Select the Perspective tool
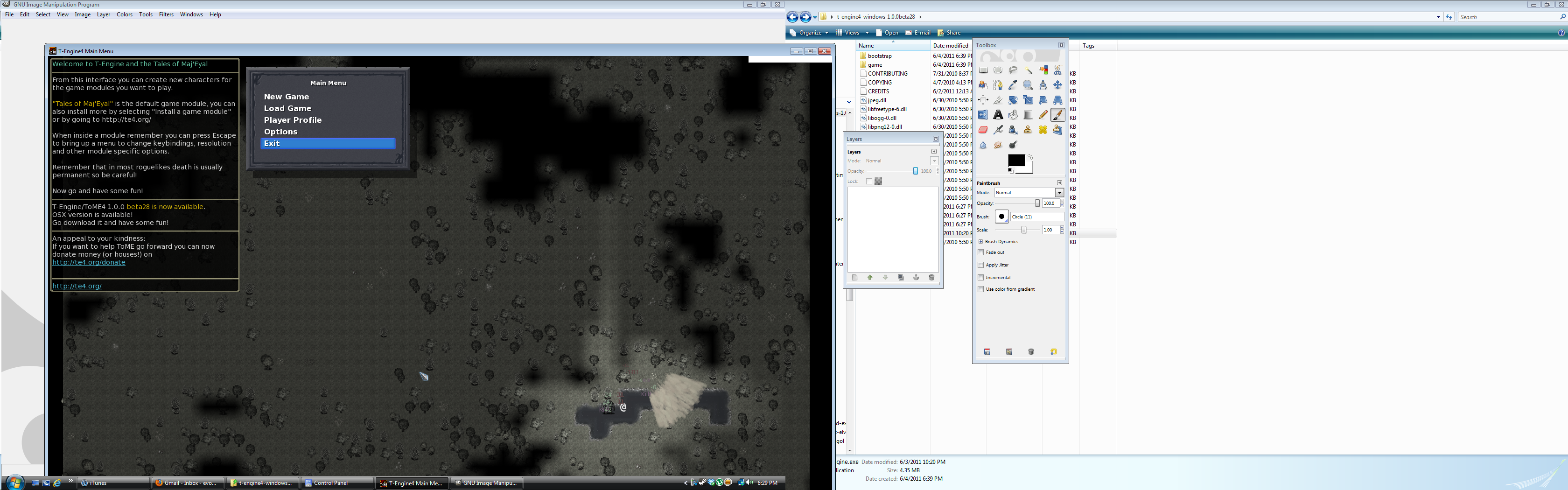This screenshot has width=1568, height=490. 1058,100
